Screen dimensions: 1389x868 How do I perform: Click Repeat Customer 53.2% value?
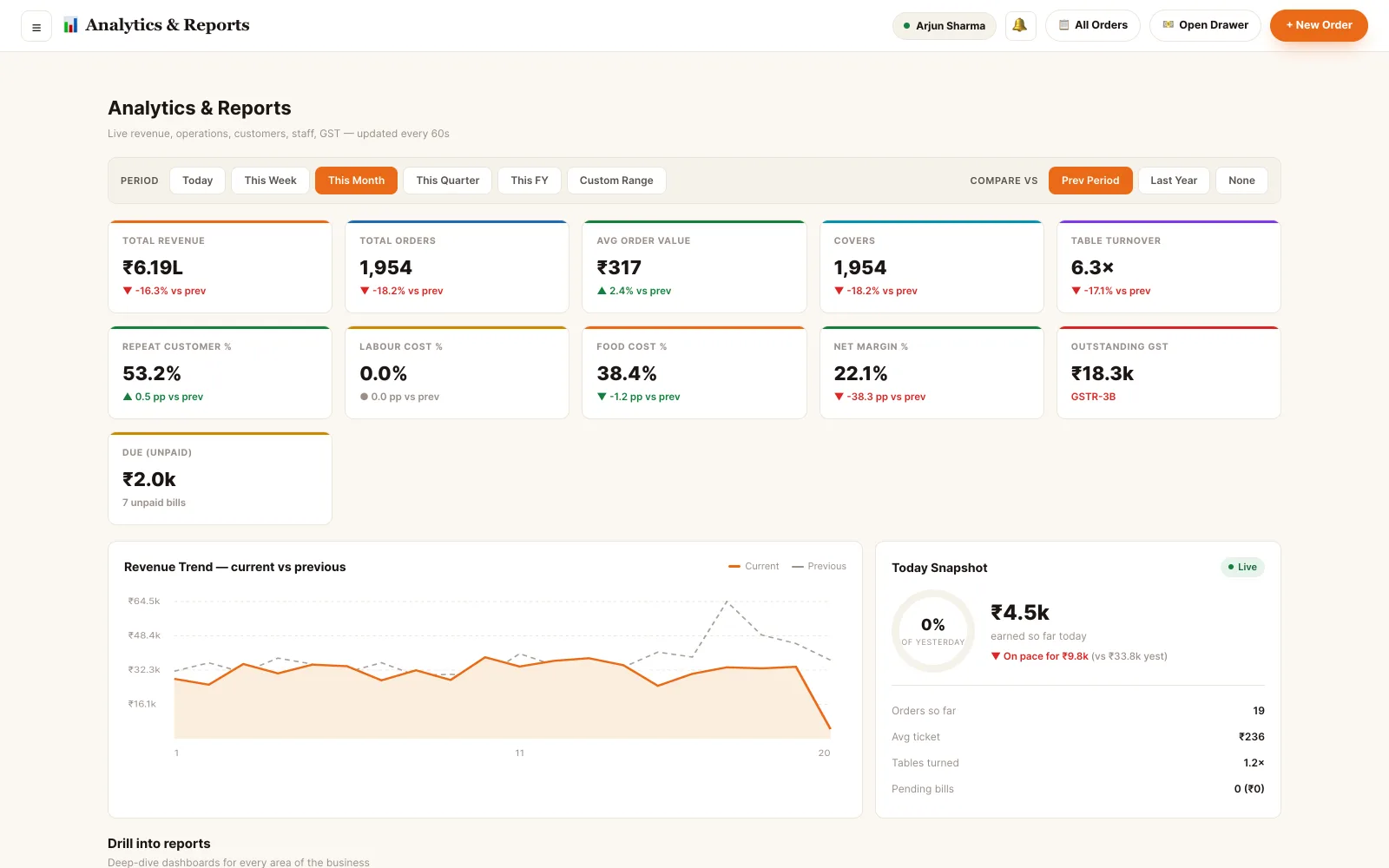[152, 373]
